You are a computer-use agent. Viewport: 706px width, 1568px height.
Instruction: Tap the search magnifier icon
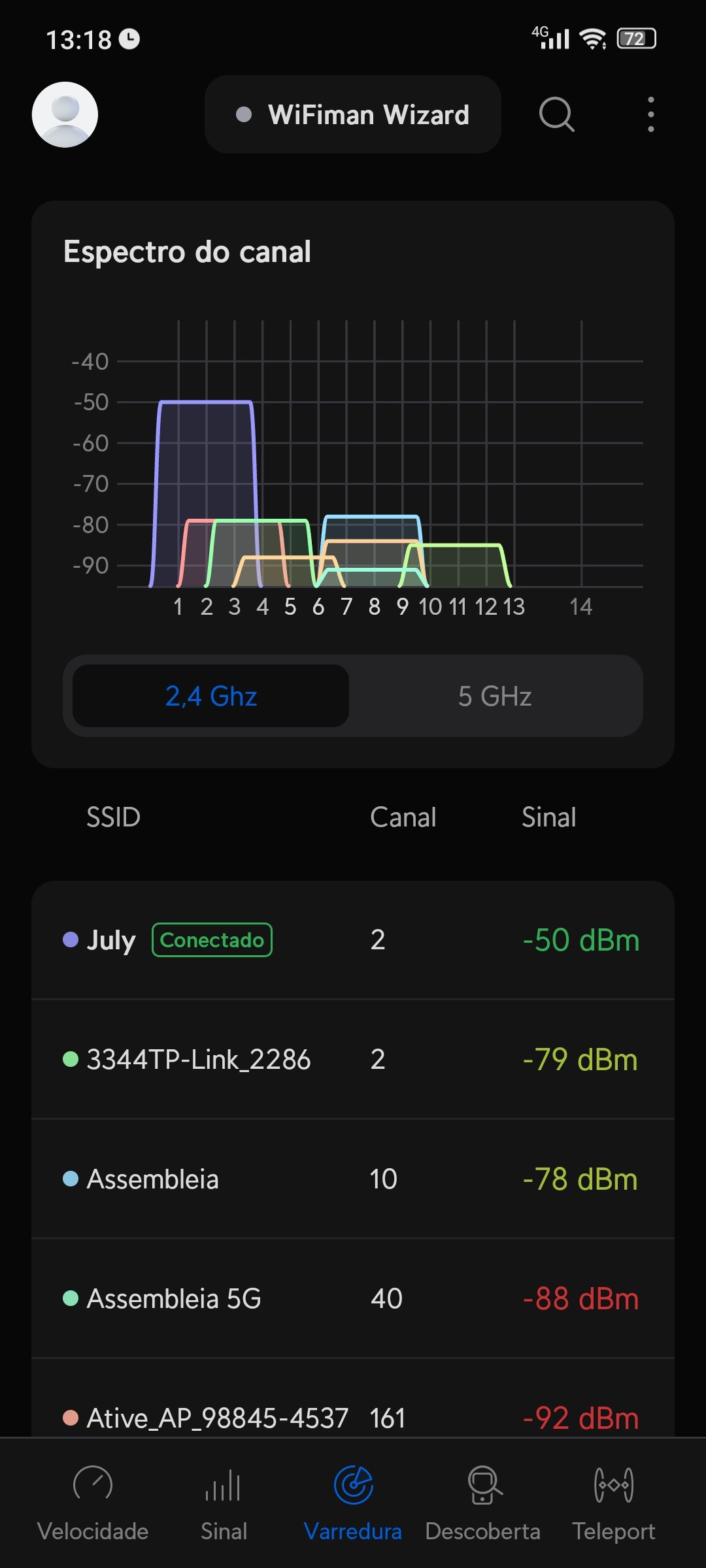556,114
